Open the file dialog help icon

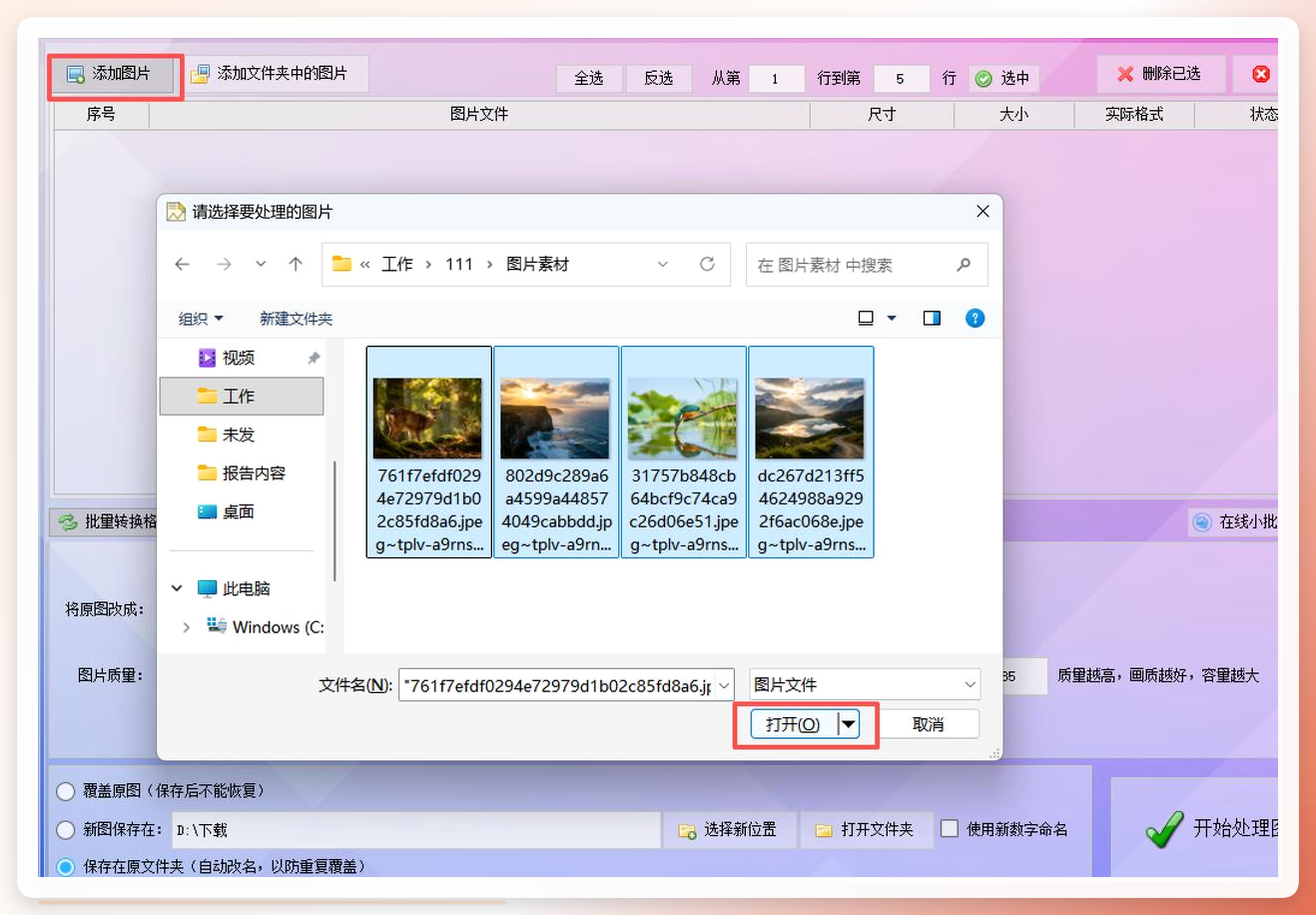click(976, 319)
